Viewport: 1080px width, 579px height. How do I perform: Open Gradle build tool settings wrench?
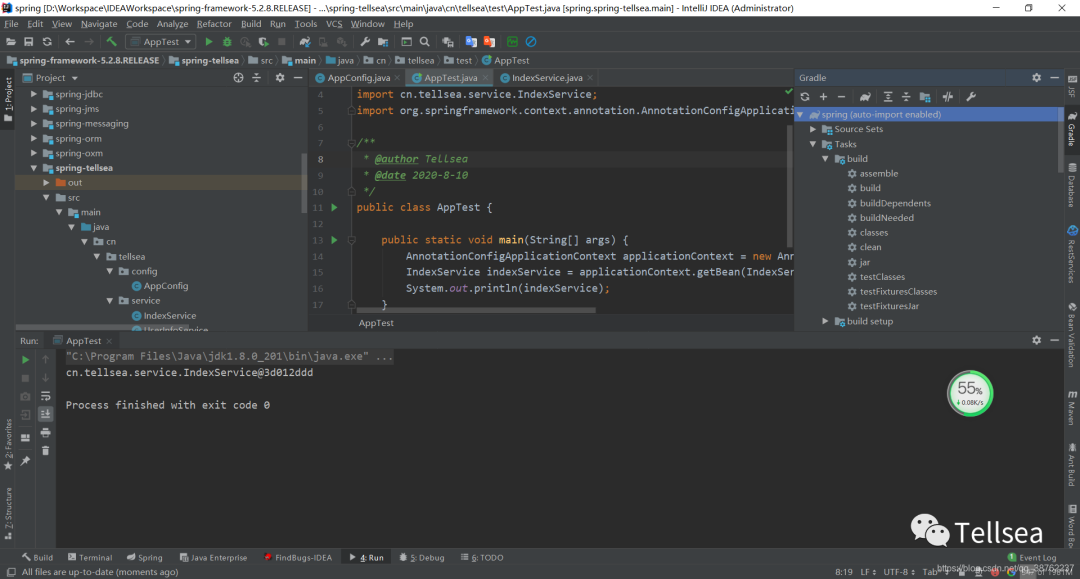(970, 97)
